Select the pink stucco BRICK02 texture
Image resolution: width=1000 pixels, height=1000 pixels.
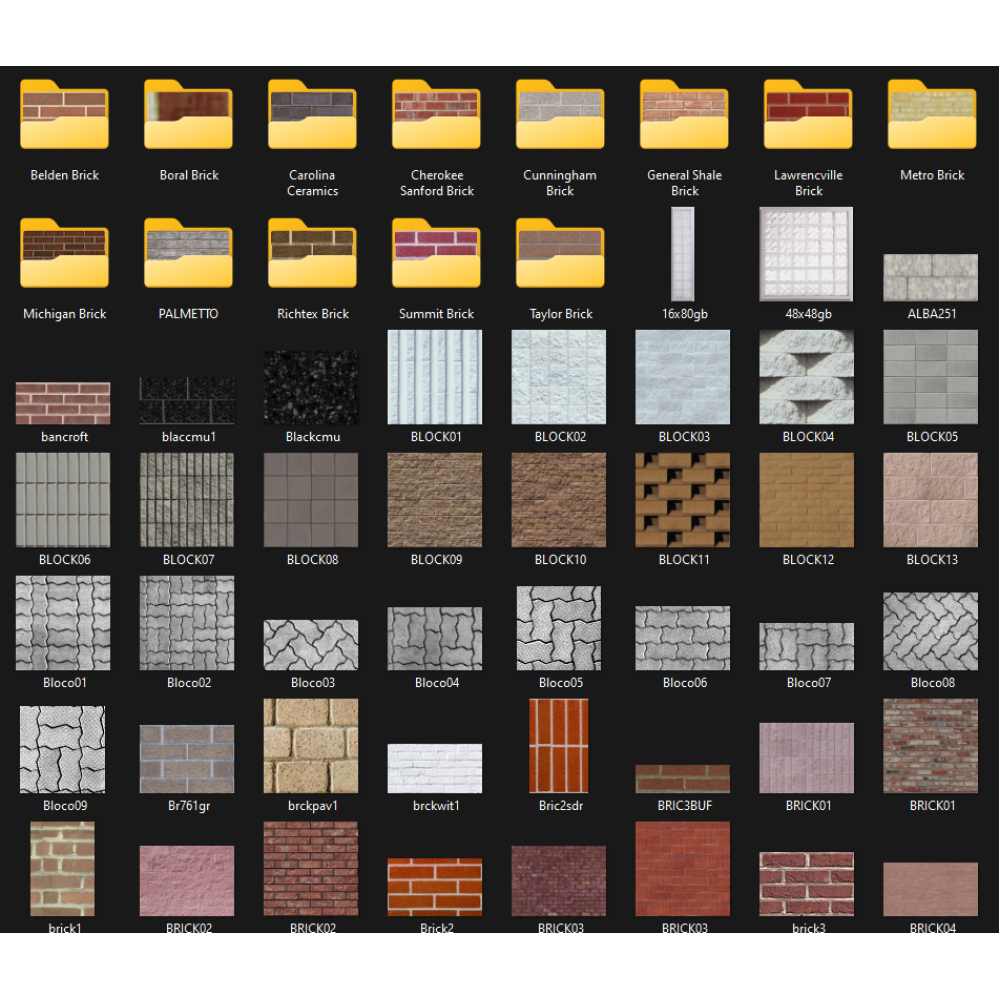(x=187, y=881)
